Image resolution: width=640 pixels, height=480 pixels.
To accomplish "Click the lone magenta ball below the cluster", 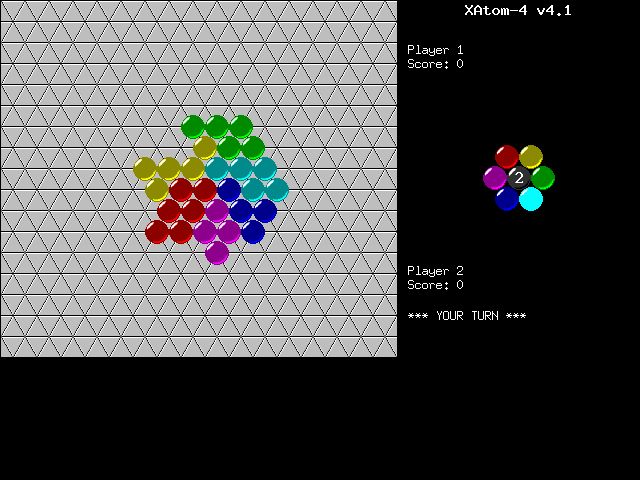I will (217, 253).
